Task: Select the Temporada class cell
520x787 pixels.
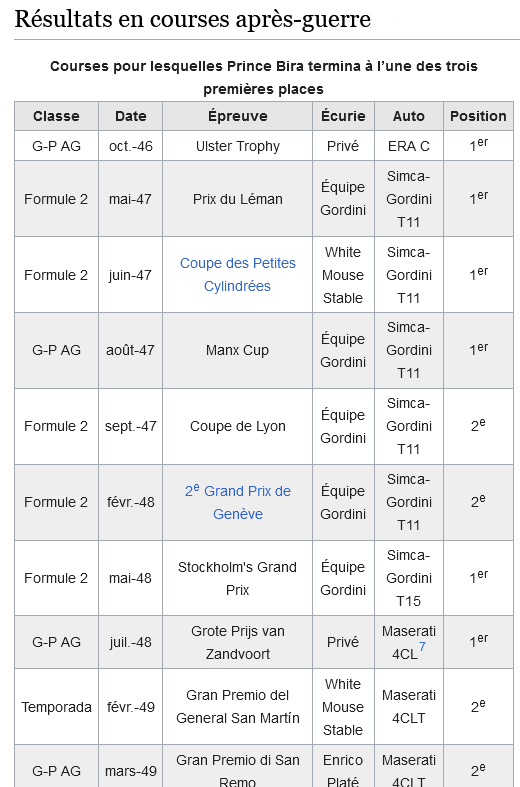Action: [x=56, y=707]
